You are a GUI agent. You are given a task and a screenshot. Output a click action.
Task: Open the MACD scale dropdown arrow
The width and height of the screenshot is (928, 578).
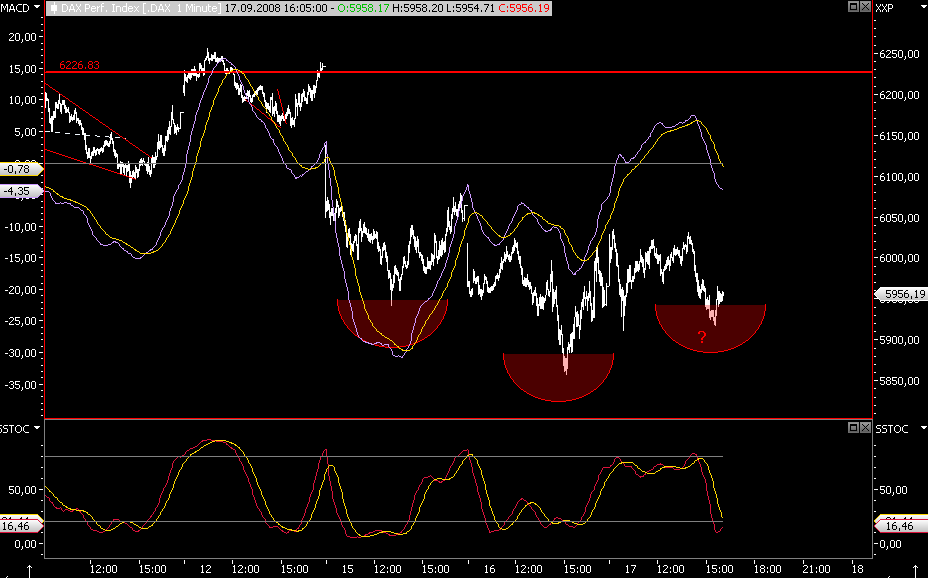[x=37, y=8]
